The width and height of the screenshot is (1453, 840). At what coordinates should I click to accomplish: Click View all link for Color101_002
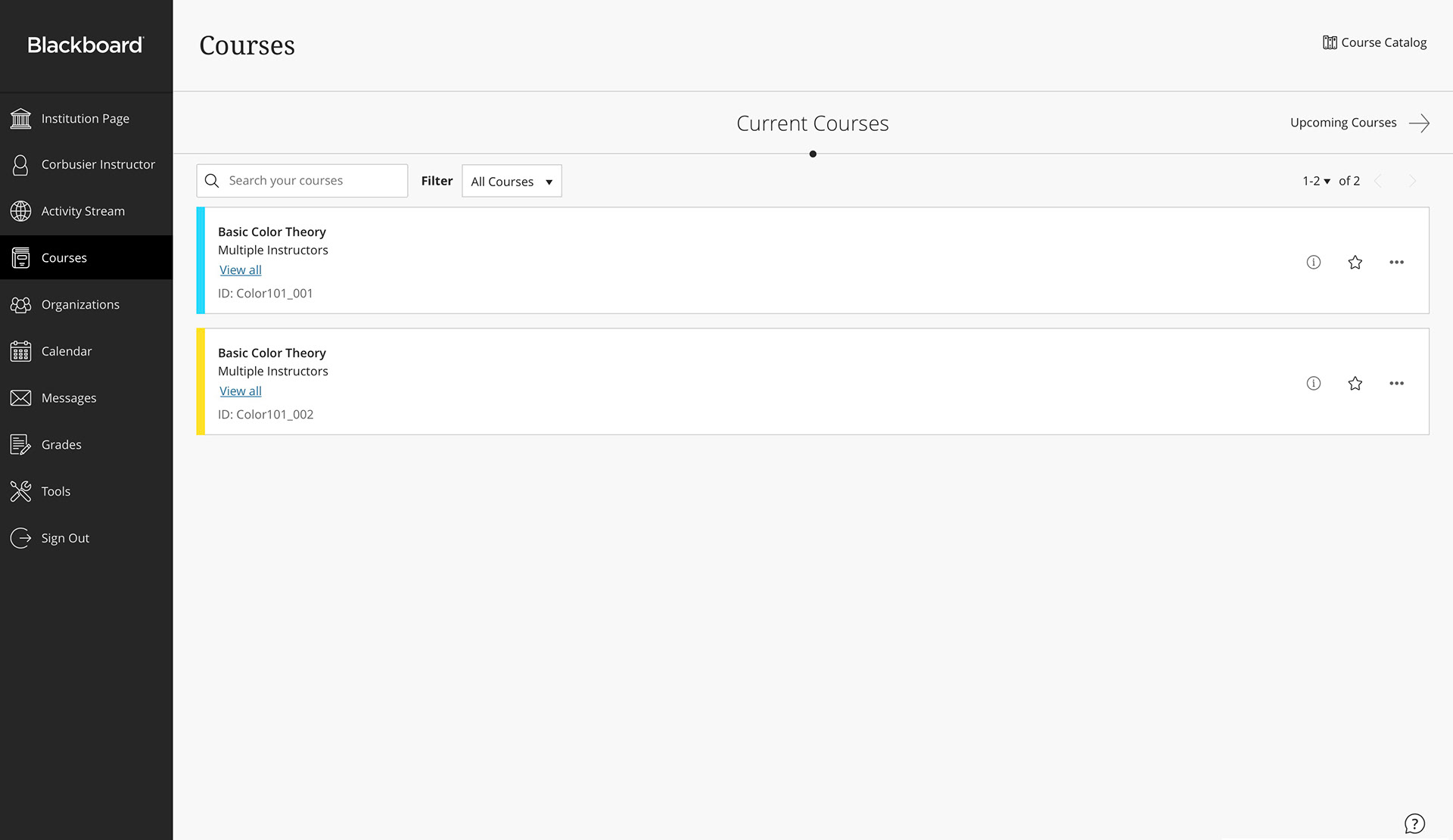tap(241, 391)
